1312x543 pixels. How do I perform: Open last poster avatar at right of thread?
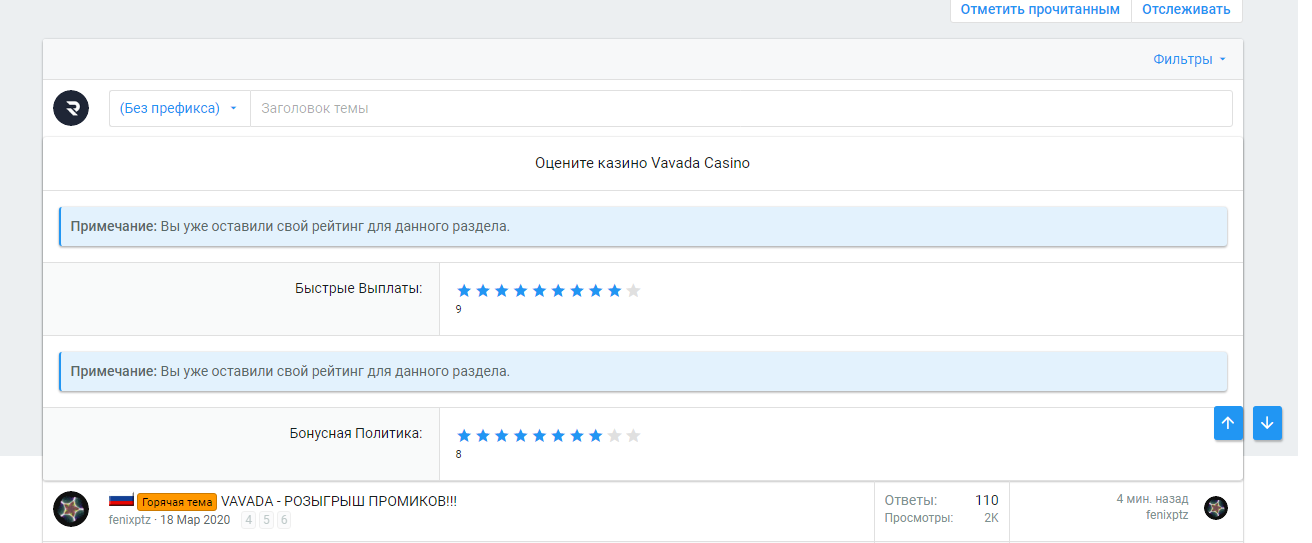tap(1216, 508)
